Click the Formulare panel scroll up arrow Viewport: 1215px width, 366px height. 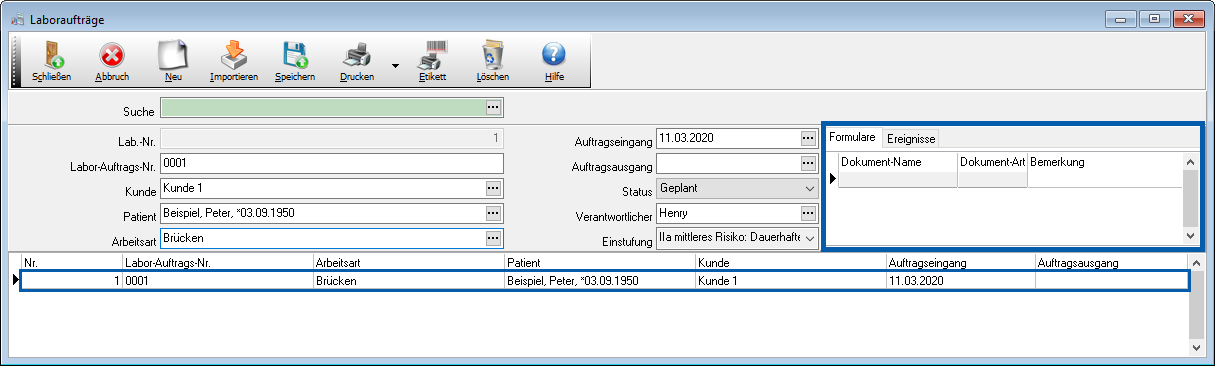pos(1190,161)
